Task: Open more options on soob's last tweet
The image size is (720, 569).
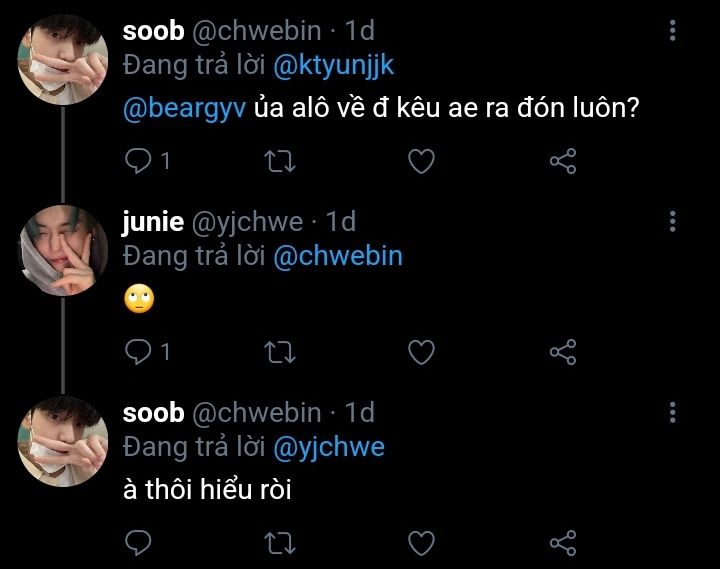Action: click(672, 412)
